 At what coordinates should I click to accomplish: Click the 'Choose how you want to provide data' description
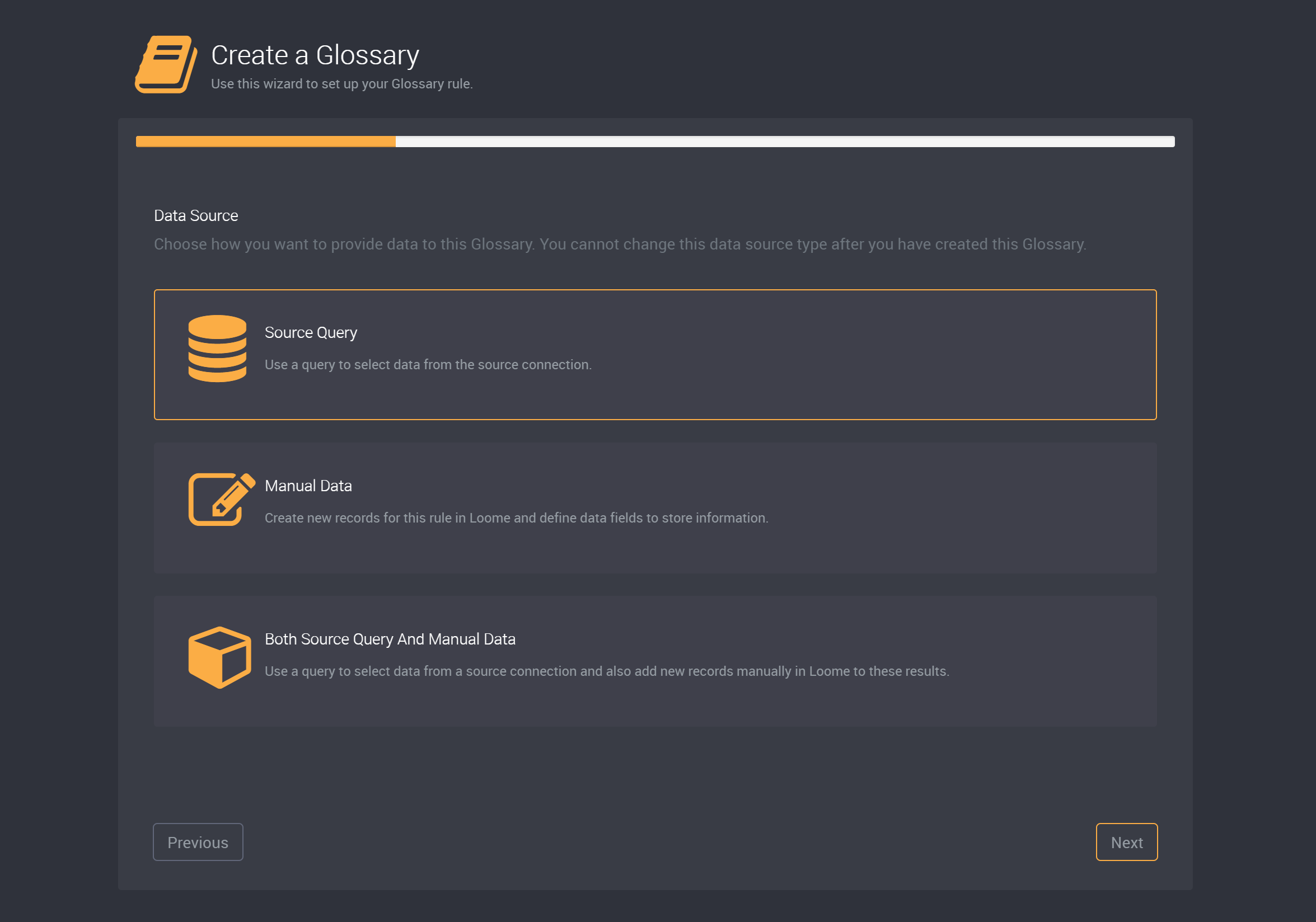point(620,244)
